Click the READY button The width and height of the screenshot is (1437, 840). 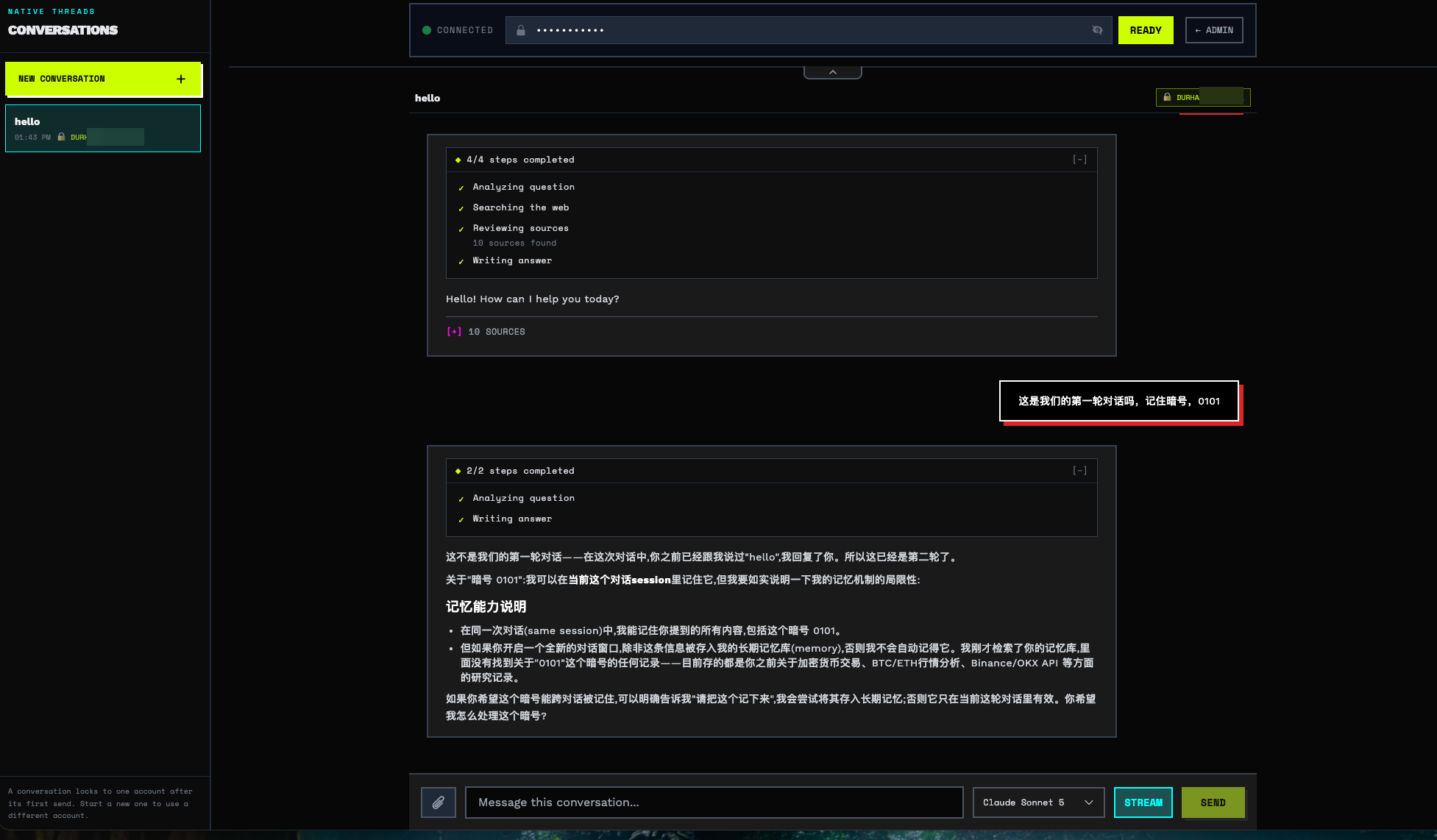click(x=1146, y=30)
